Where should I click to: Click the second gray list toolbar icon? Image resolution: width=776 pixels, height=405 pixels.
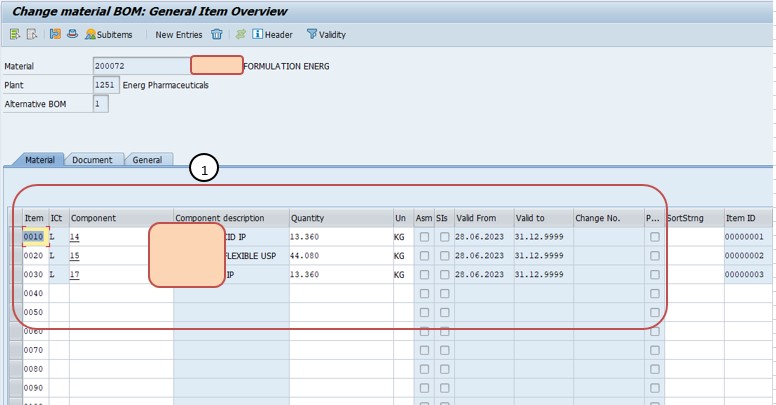[32, 34]
